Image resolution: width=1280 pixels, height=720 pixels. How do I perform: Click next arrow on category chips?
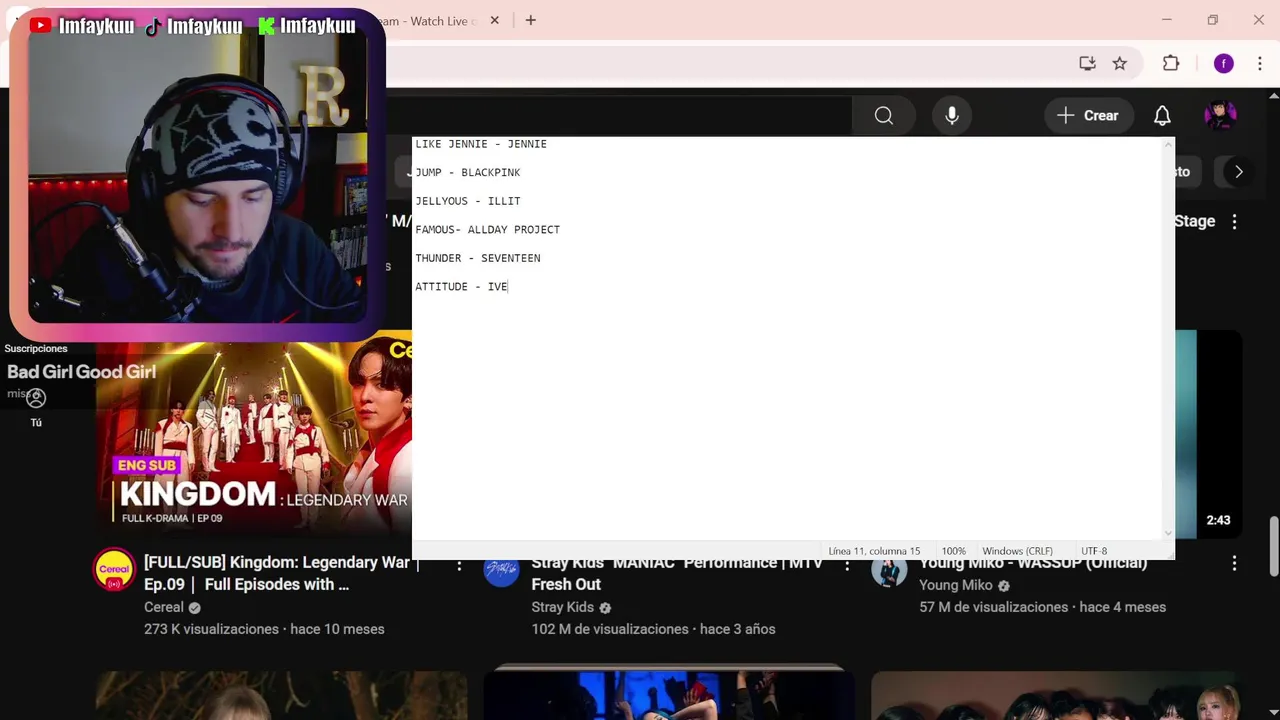[1238, 172]
